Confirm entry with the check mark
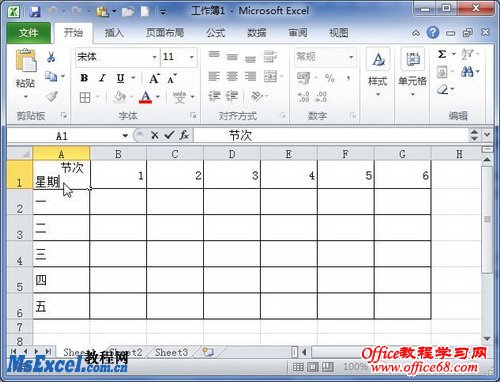The width and height of the screenshot is (500, 382). tap(169, 135)
